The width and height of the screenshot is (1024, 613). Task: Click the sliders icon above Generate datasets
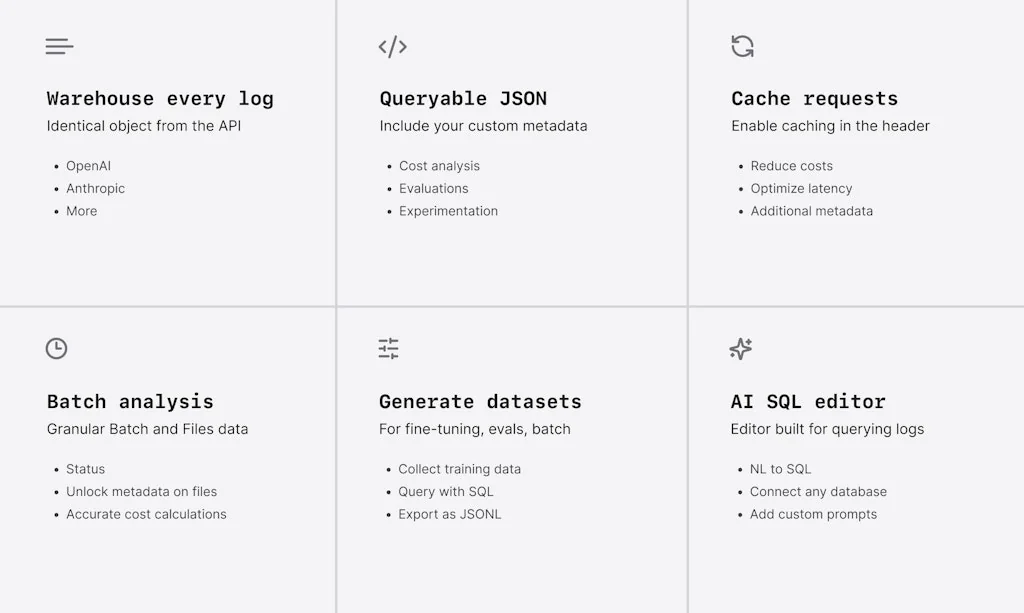[x=388, y=348]
